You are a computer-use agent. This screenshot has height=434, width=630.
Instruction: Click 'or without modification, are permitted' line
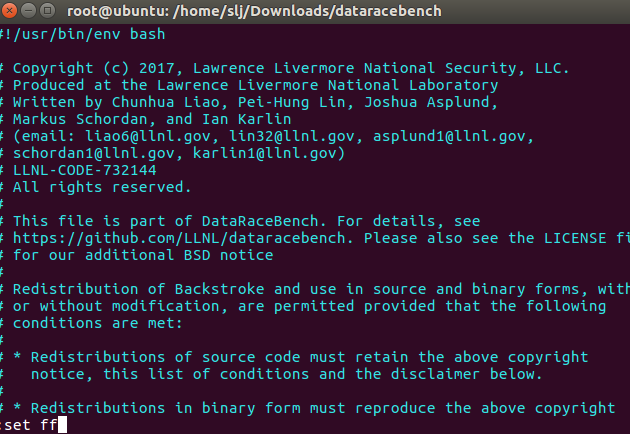tap(303, 306)
